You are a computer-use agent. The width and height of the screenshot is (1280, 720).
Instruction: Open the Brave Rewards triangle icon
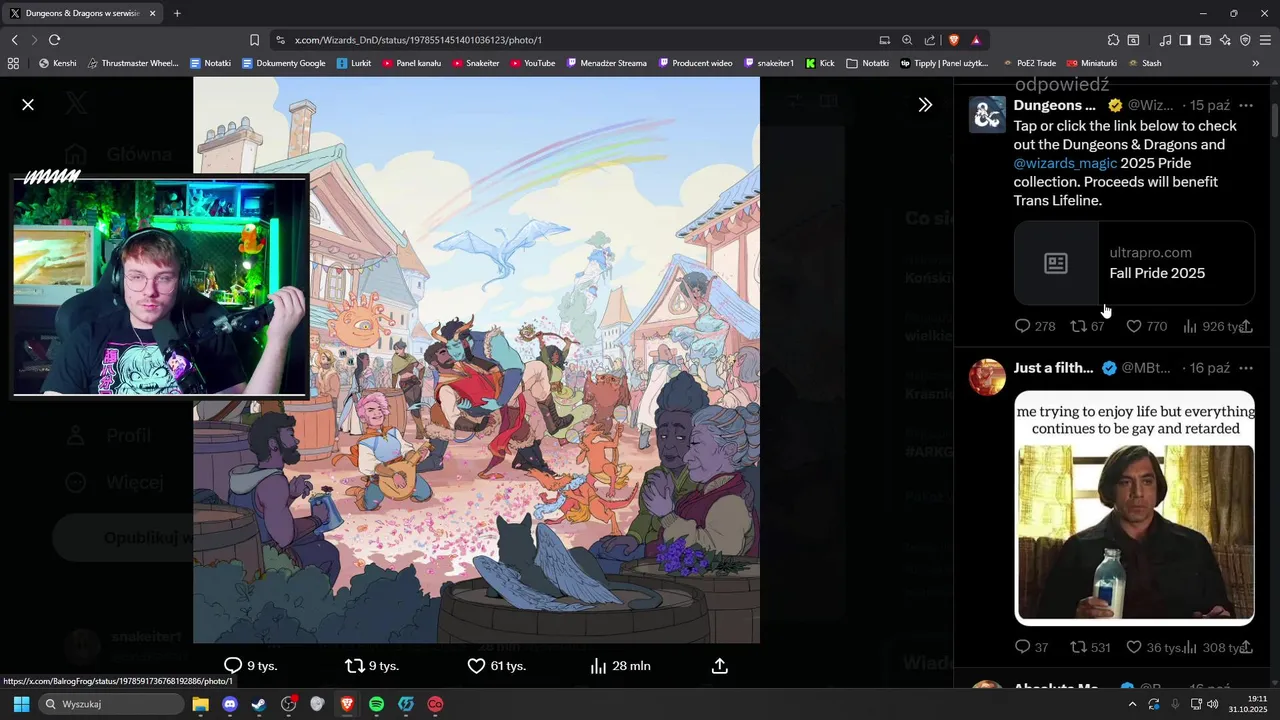[x=976, y=40]
